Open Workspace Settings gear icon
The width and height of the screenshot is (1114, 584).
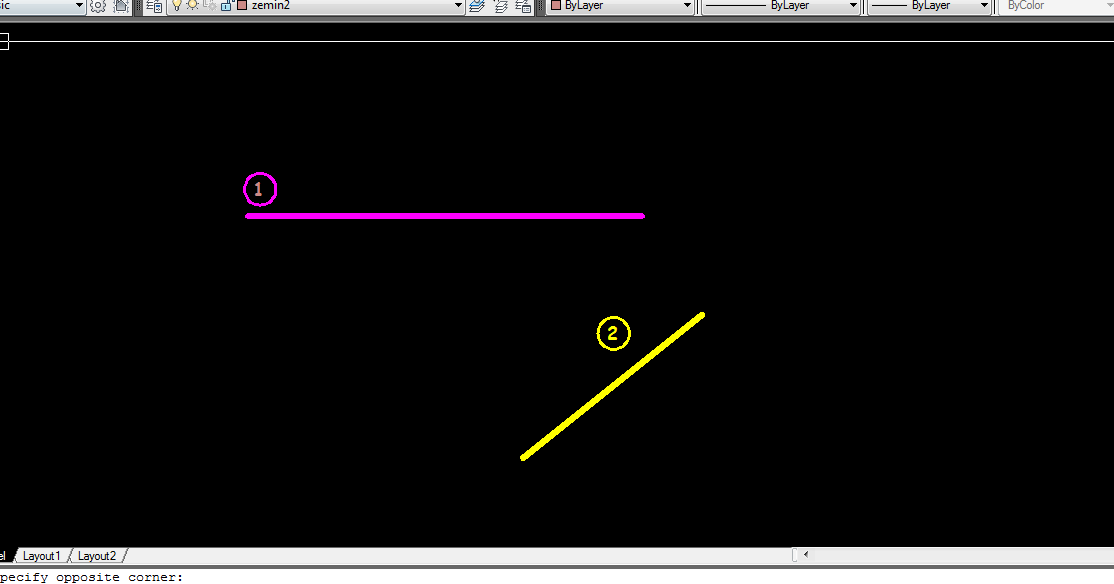(98, 6)
